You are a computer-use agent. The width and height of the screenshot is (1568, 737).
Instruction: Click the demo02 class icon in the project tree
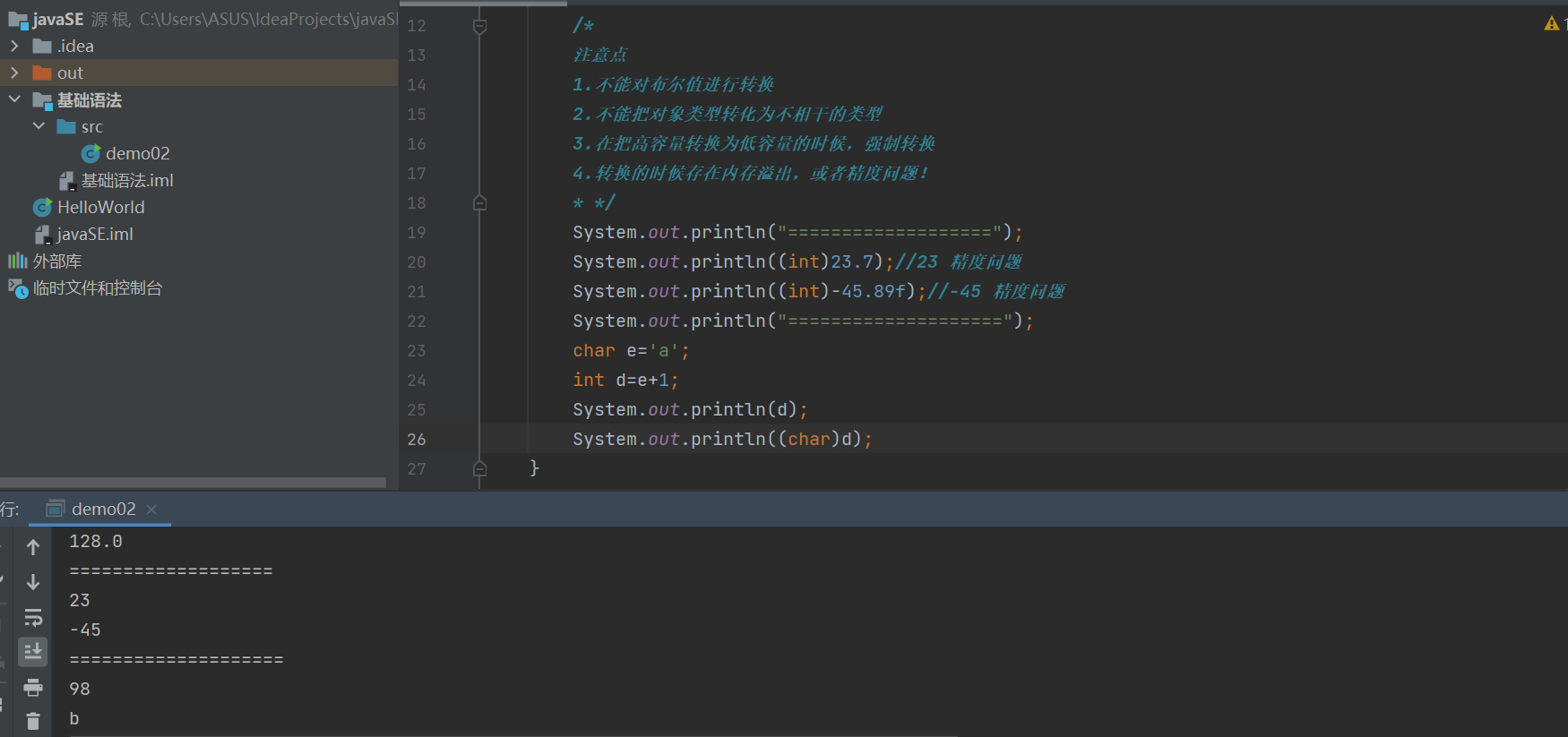90,154
